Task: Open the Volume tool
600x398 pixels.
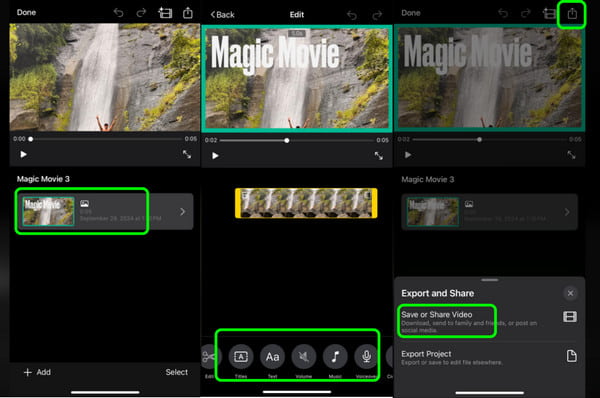Action: click(x=304, y=357)
